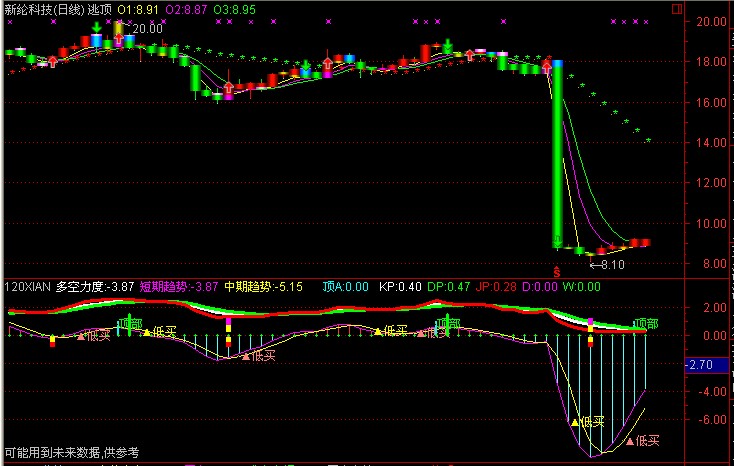The height and width of the screenshot is (466, 734).
Task: Click the green down arrow near the 20.00 high
Action: pos(96,26)
